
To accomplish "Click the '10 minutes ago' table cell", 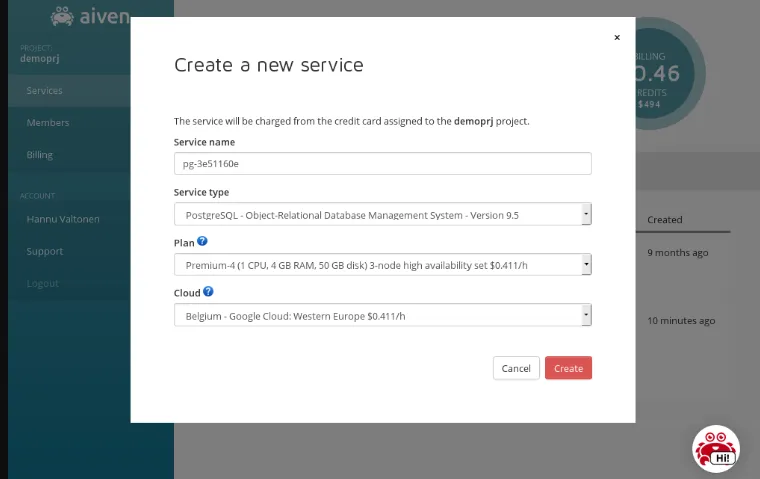I will [x=681, y=320].
